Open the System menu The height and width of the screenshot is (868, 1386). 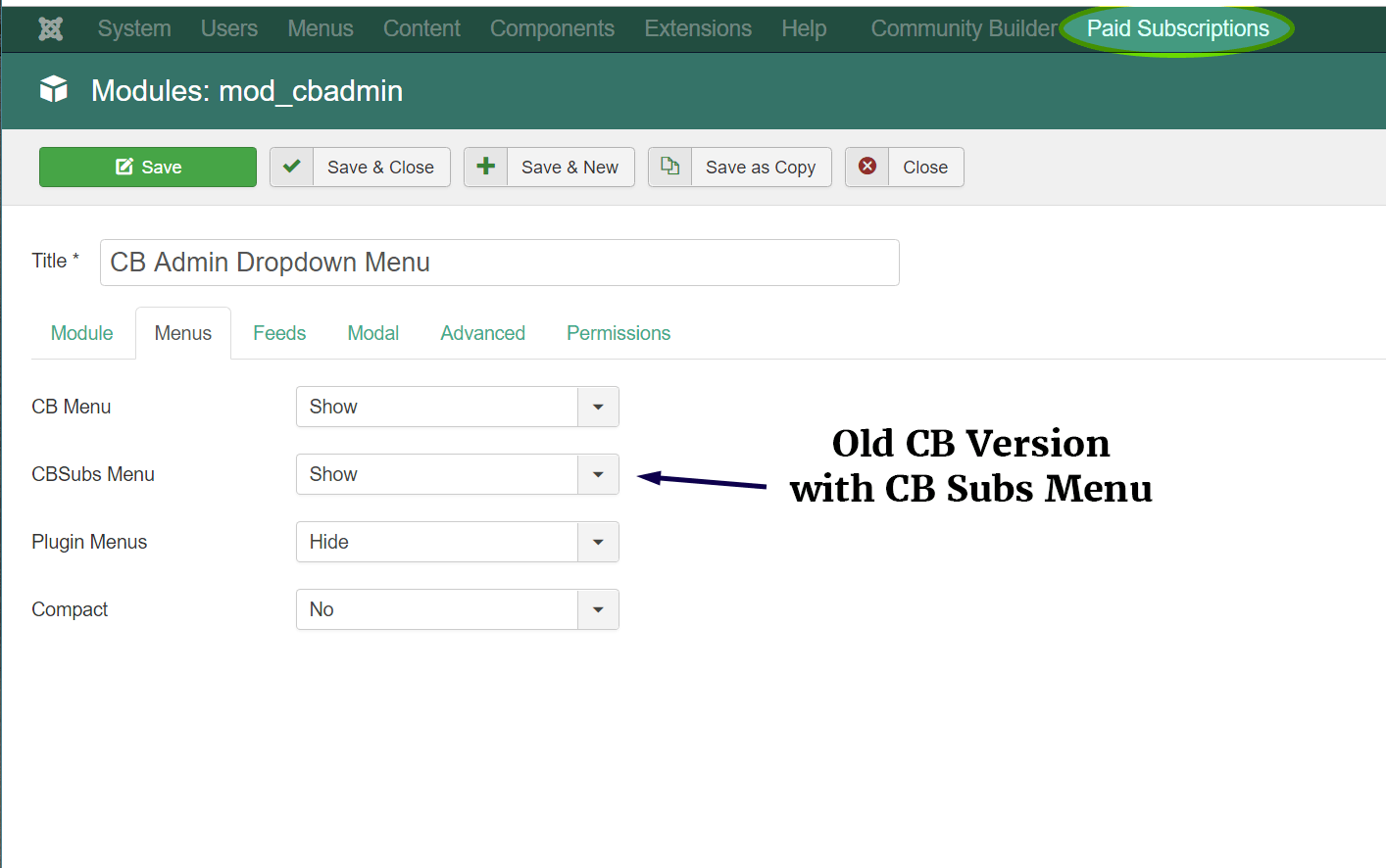pos(134,28)
